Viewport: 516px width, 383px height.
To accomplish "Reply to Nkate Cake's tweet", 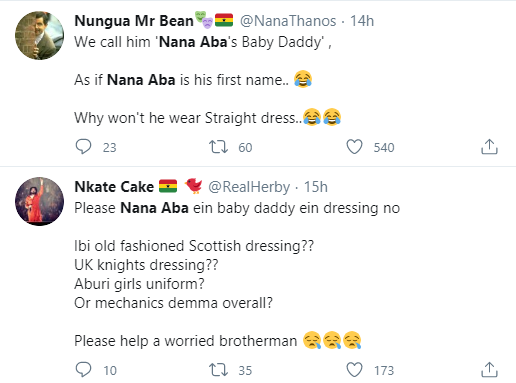I will [83, 370].
